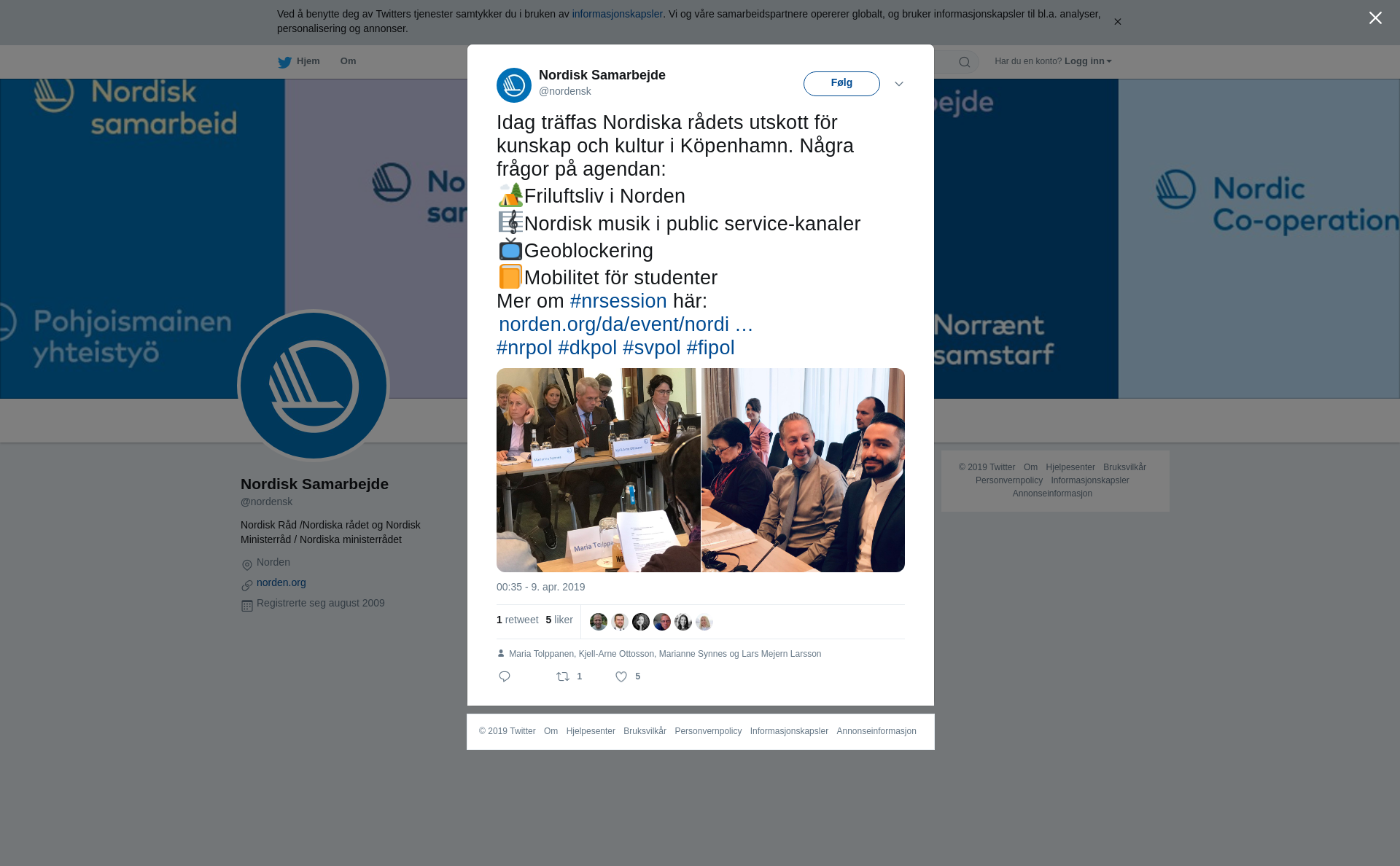
Task: Open the left meeting photo thumbnail
Action: 598,470
